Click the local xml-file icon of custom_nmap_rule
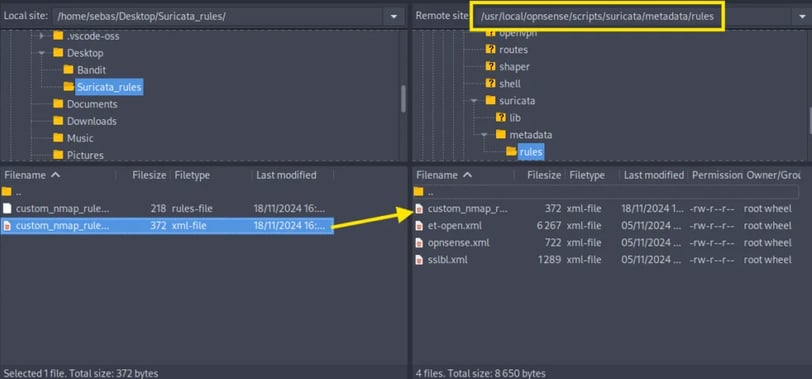 click(x=7, y=226)
